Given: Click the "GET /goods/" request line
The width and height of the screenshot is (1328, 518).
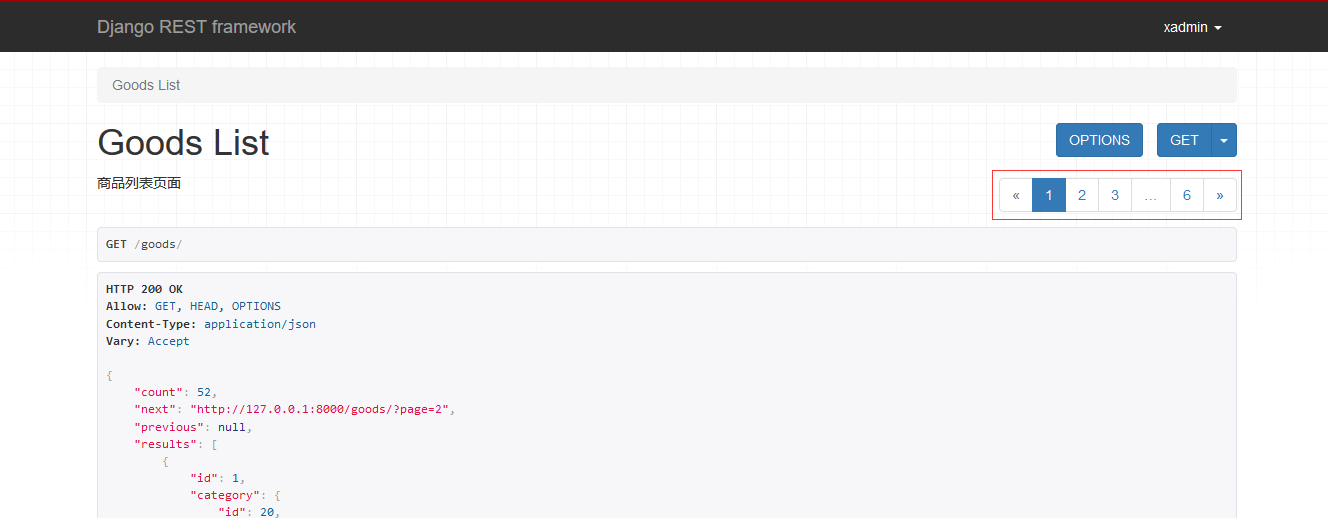Looking at the screenshot, I should click(x=144, y=244).
